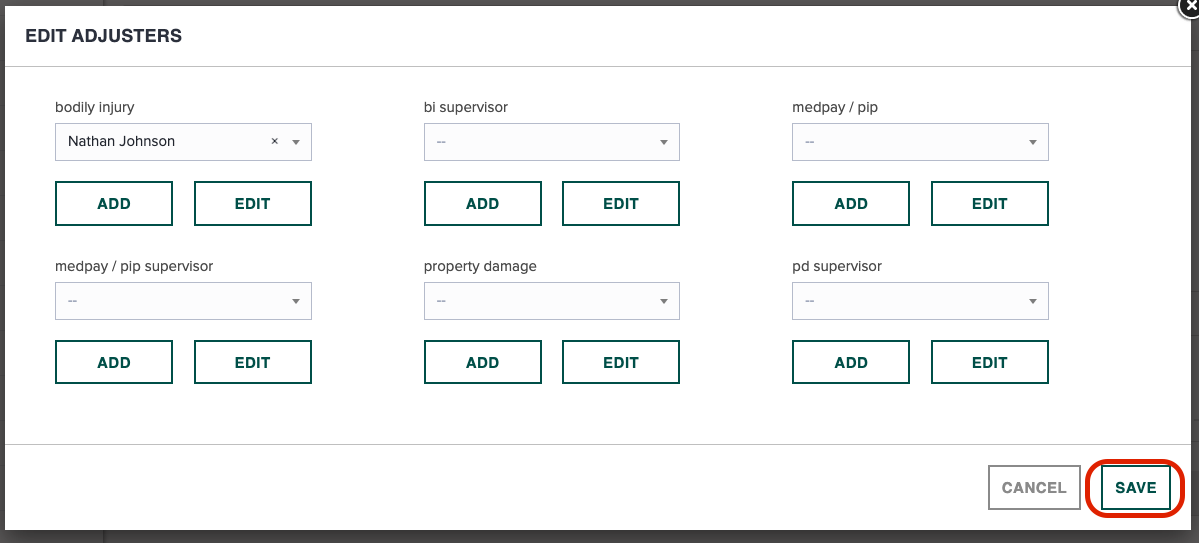Add a medpay / pip supervisor
Screen dimensions: 1199x543
114,363
